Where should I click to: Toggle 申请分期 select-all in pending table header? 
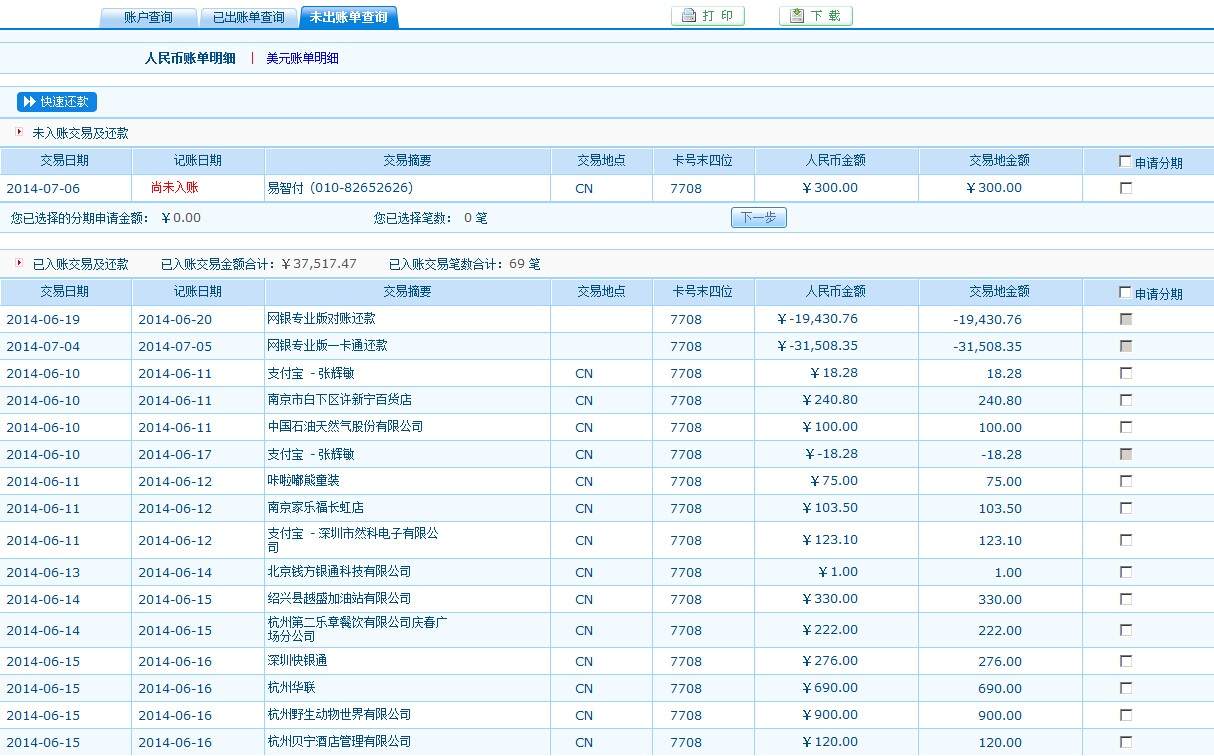[1125, 161]
